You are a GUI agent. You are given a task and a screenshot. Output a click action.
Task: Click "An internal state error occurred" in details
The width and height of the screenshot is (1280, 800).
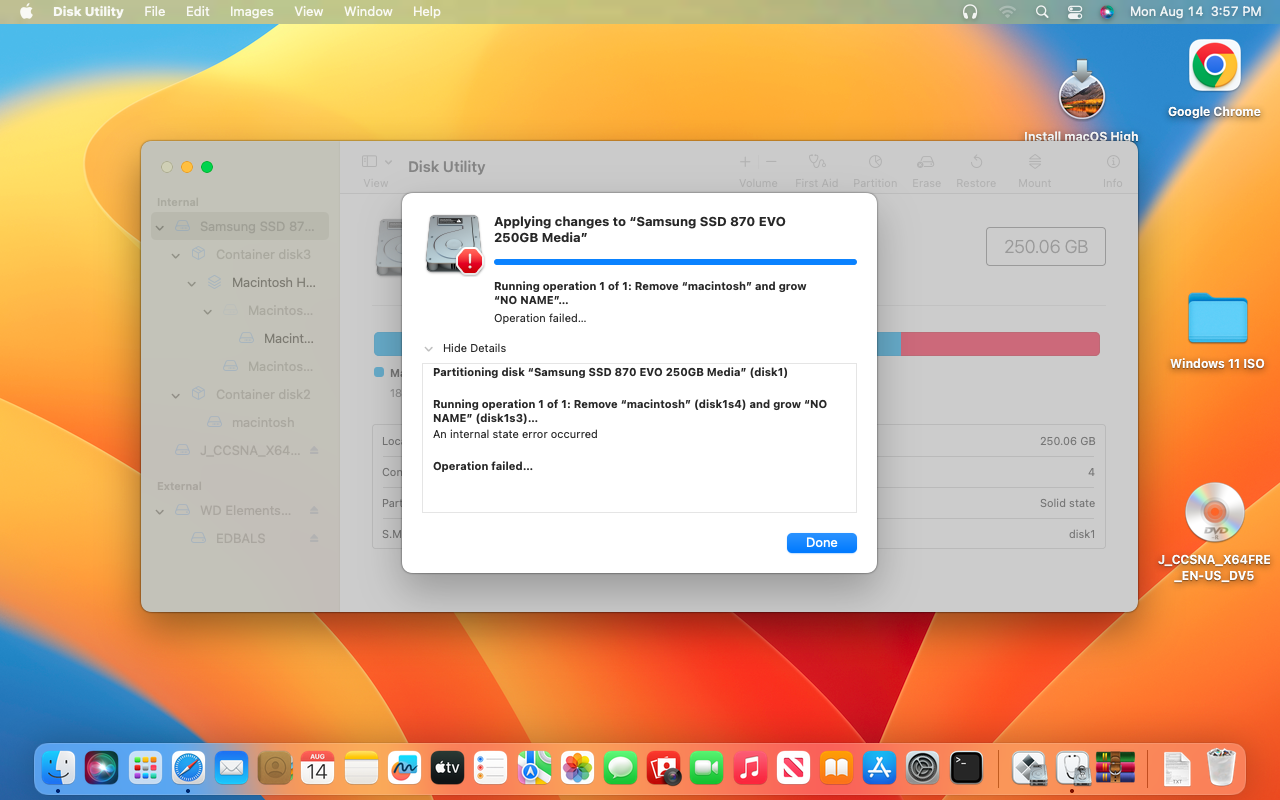515,434
